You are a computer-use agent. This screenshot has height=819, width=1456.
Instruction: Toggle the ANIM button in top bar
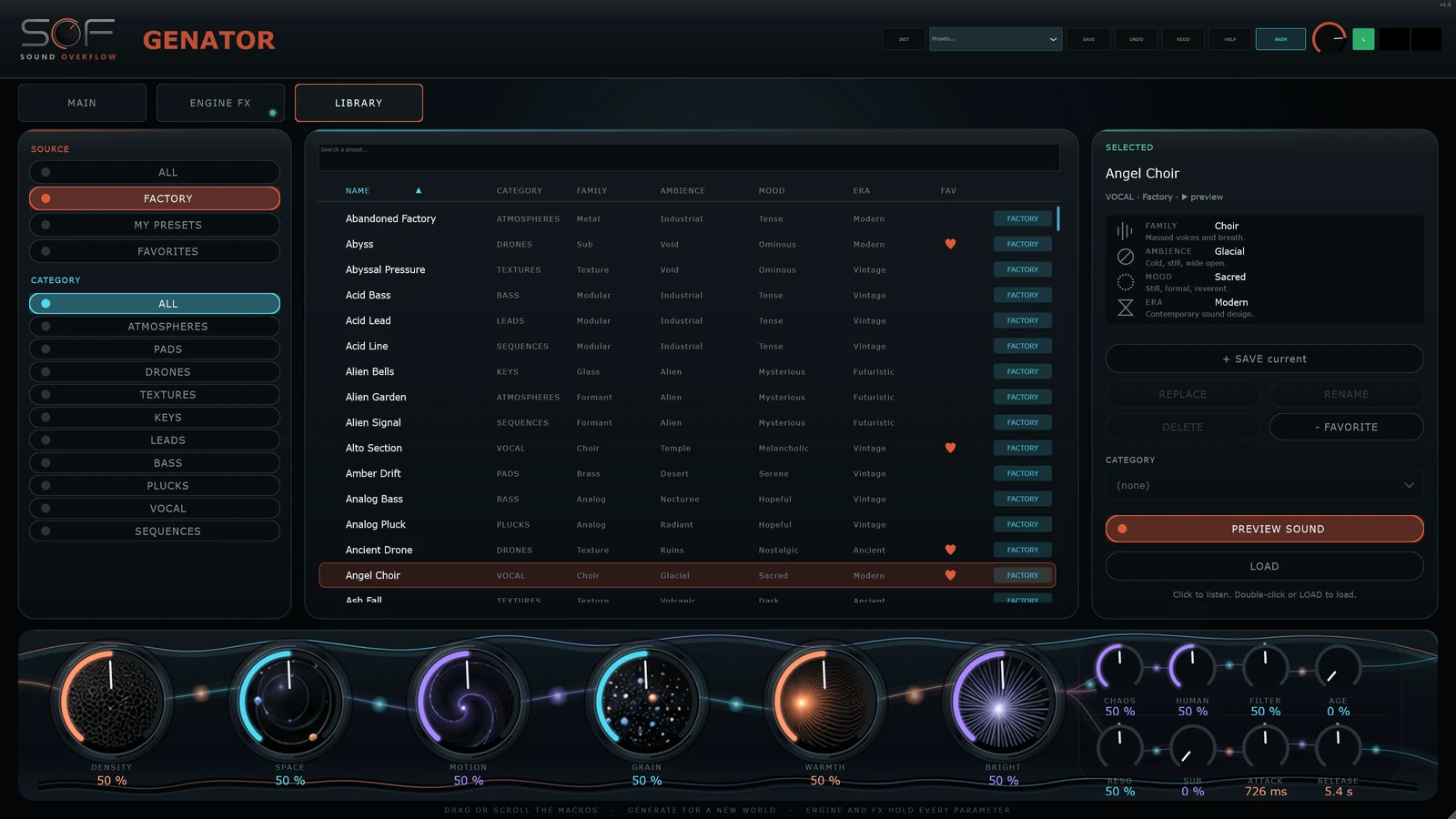[x=1280, y=39]
